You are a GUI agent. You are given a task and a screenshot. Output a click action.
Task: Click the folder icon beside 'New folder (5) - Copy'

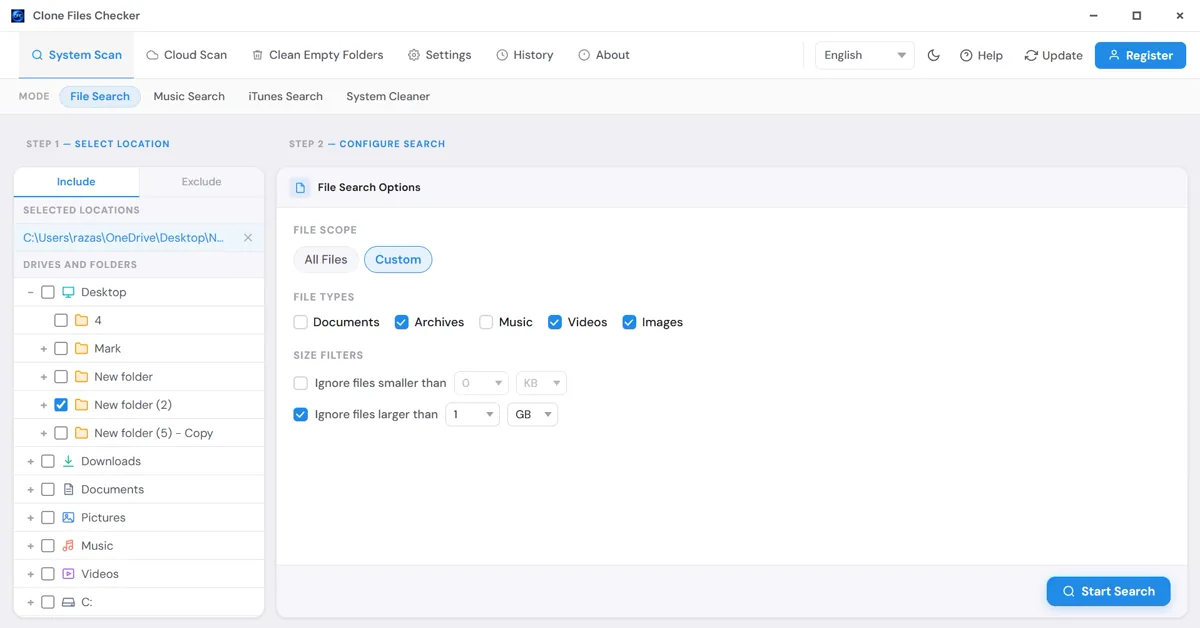coord(81,433)
